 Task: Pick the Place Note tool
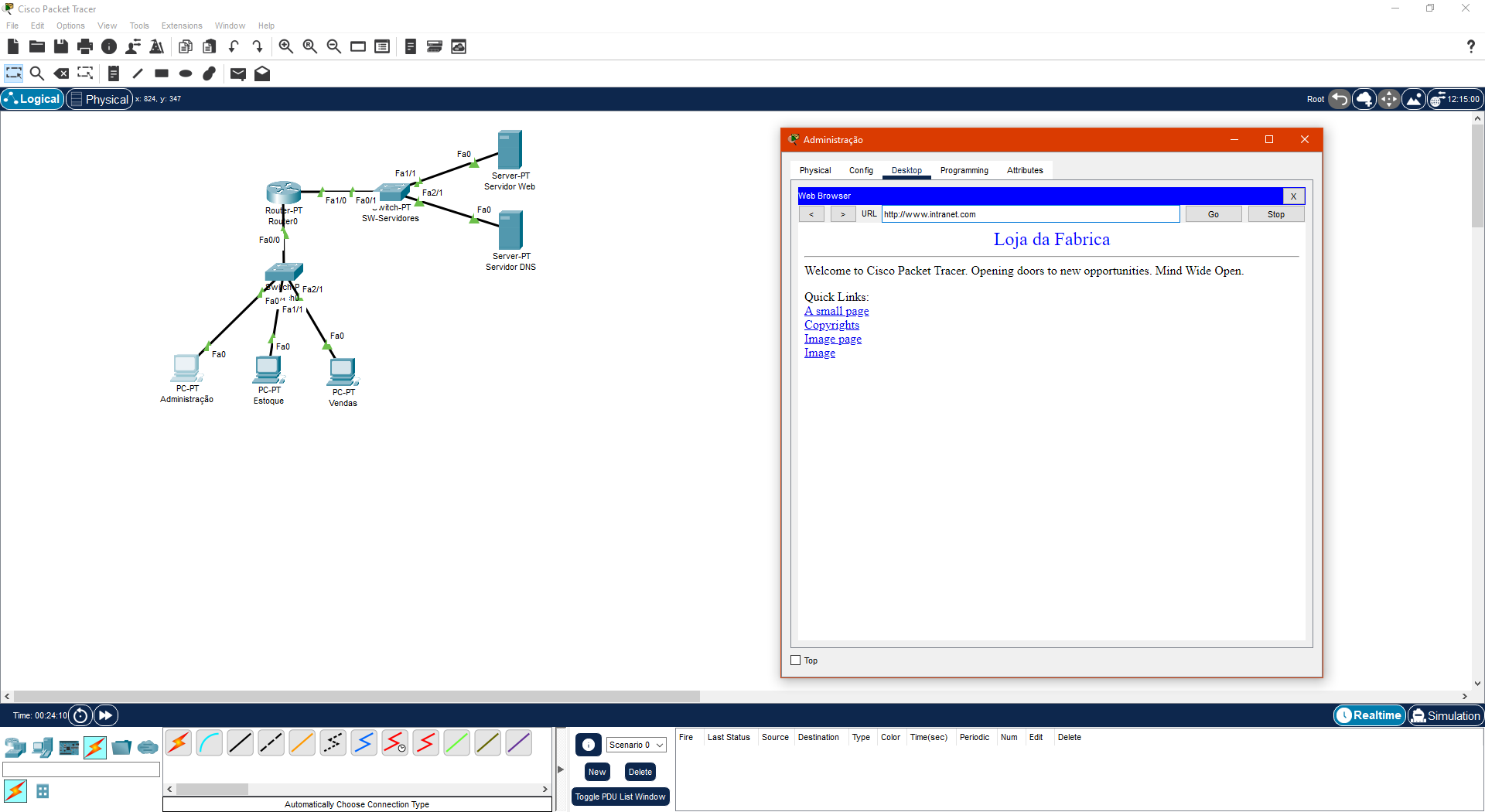(x=113, y=73)
